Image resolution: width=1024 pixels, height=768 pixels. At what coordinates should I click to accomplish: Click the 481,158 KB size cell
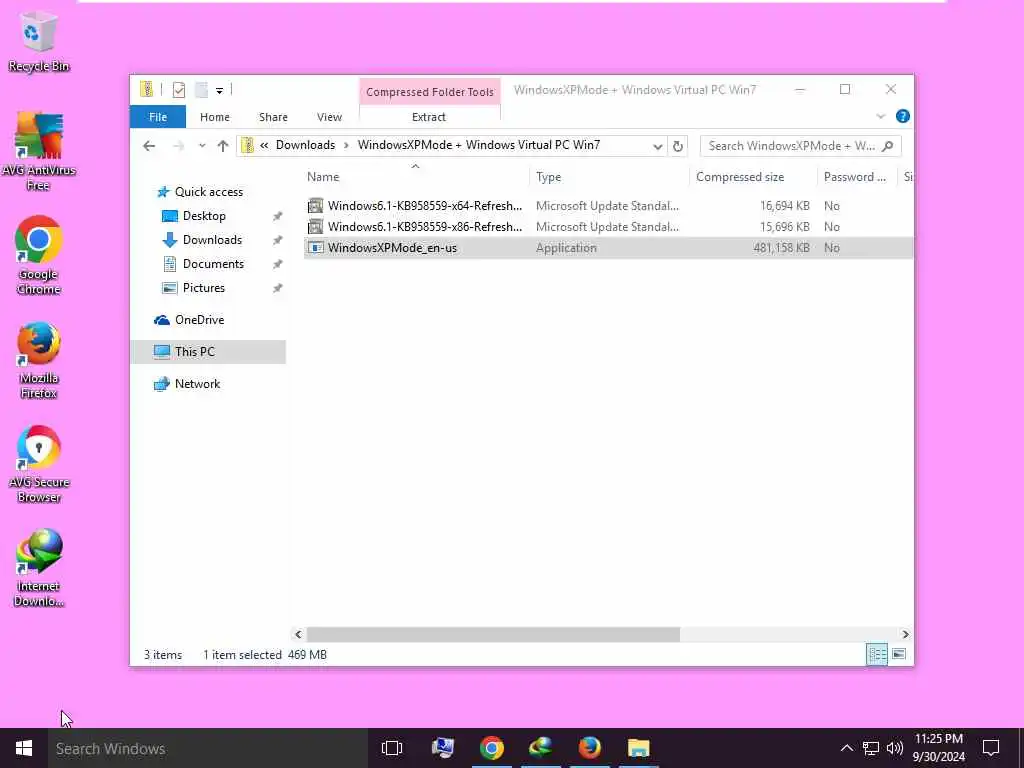coord(781,248)
